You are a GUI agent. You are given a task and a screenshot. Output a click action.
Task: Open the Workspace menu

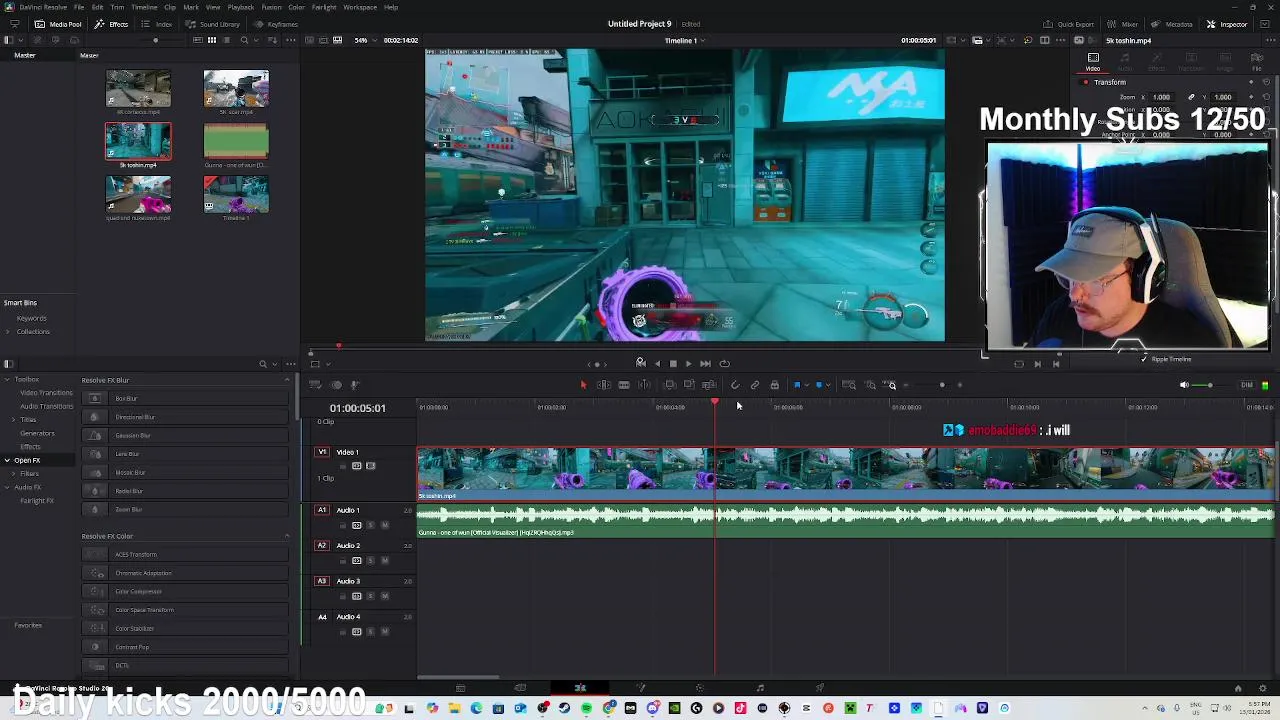click(x=360, y=7)
